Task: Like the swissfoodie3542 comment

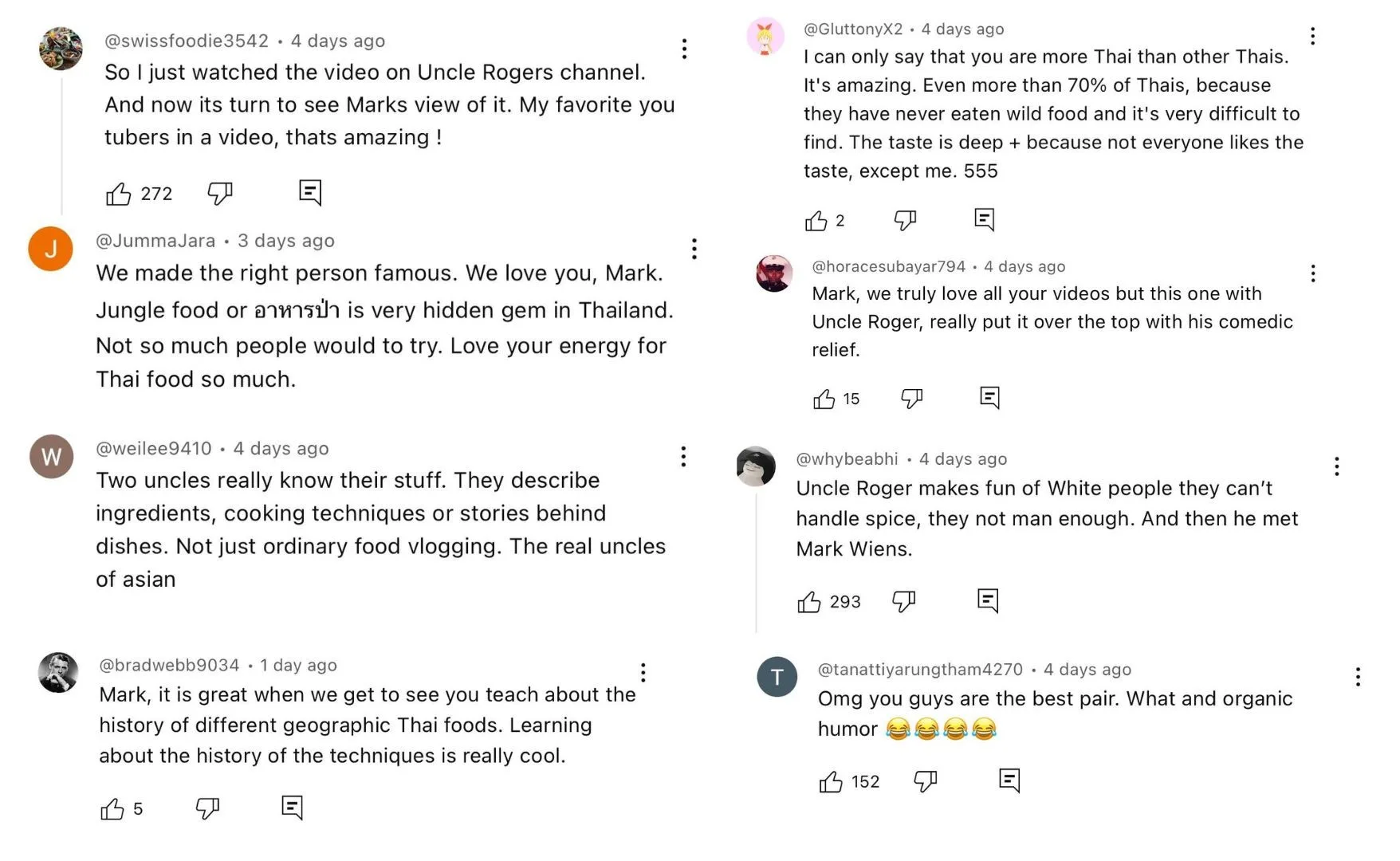Action: click(119, 194)
